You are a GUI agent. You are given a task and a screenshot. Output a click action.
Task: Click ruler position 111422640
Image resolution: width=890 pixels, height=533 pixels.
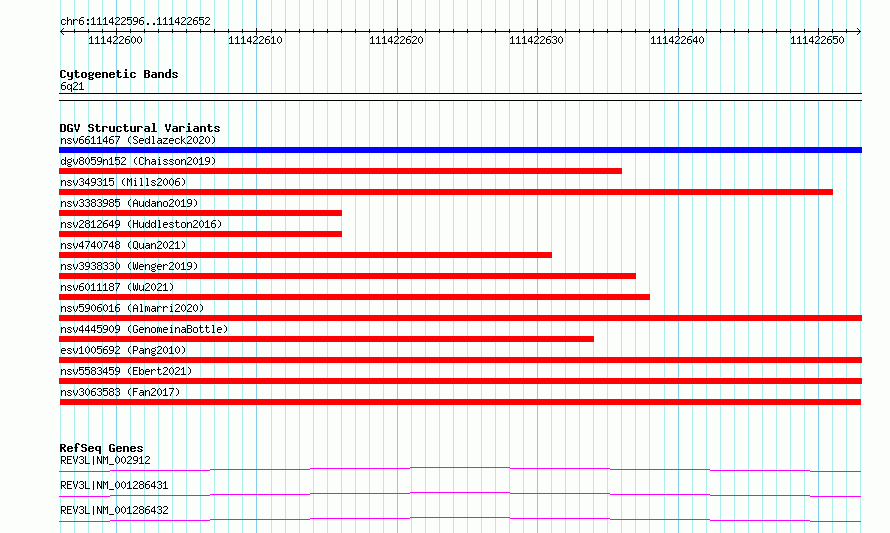click(677, 40)
